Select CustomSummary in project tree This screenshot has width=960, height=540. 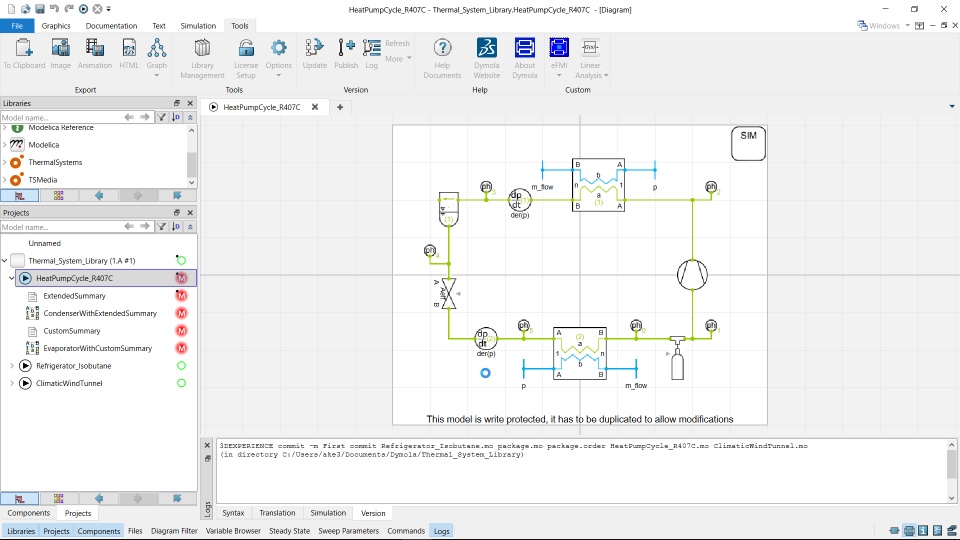pos(72,331)
